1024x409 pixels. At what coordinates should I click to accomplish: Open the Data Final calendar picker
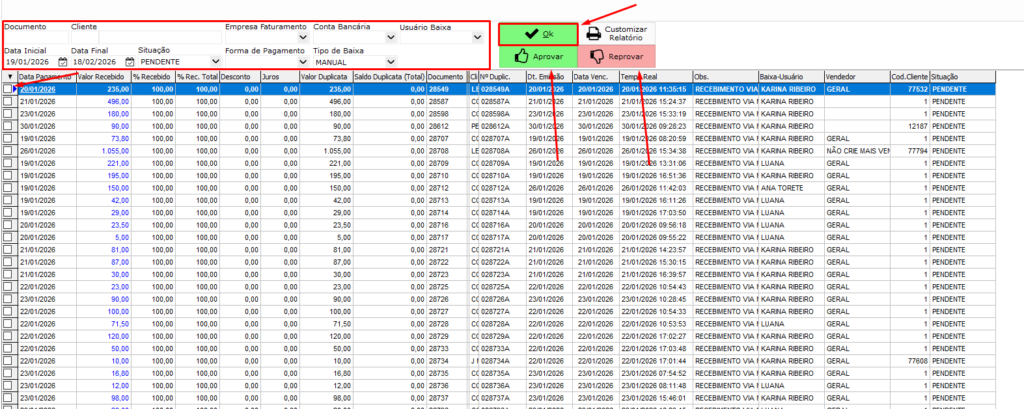129,62
